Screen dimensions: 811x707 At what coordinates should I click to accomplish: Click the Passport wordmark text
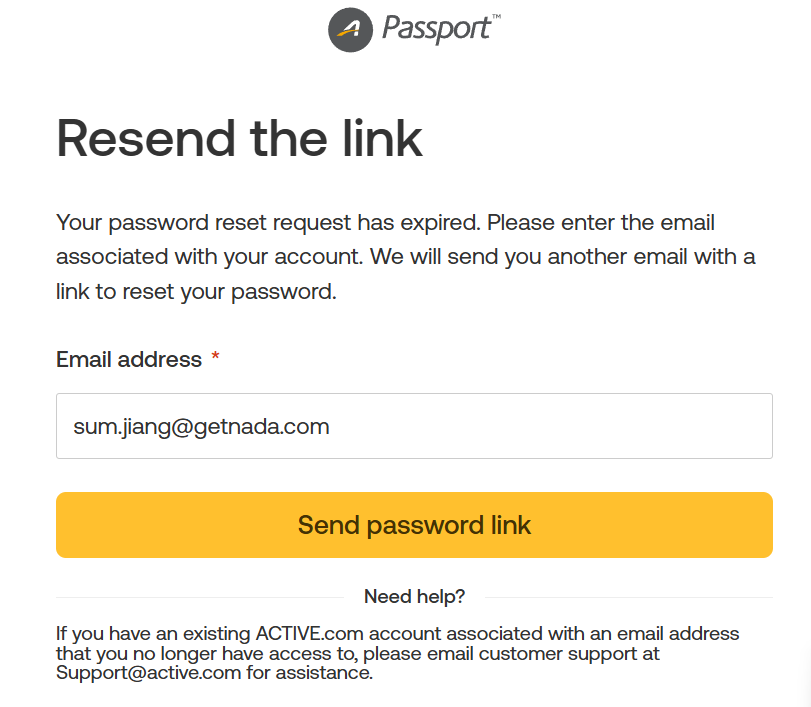pyautogui.click(x=435, y=29)
